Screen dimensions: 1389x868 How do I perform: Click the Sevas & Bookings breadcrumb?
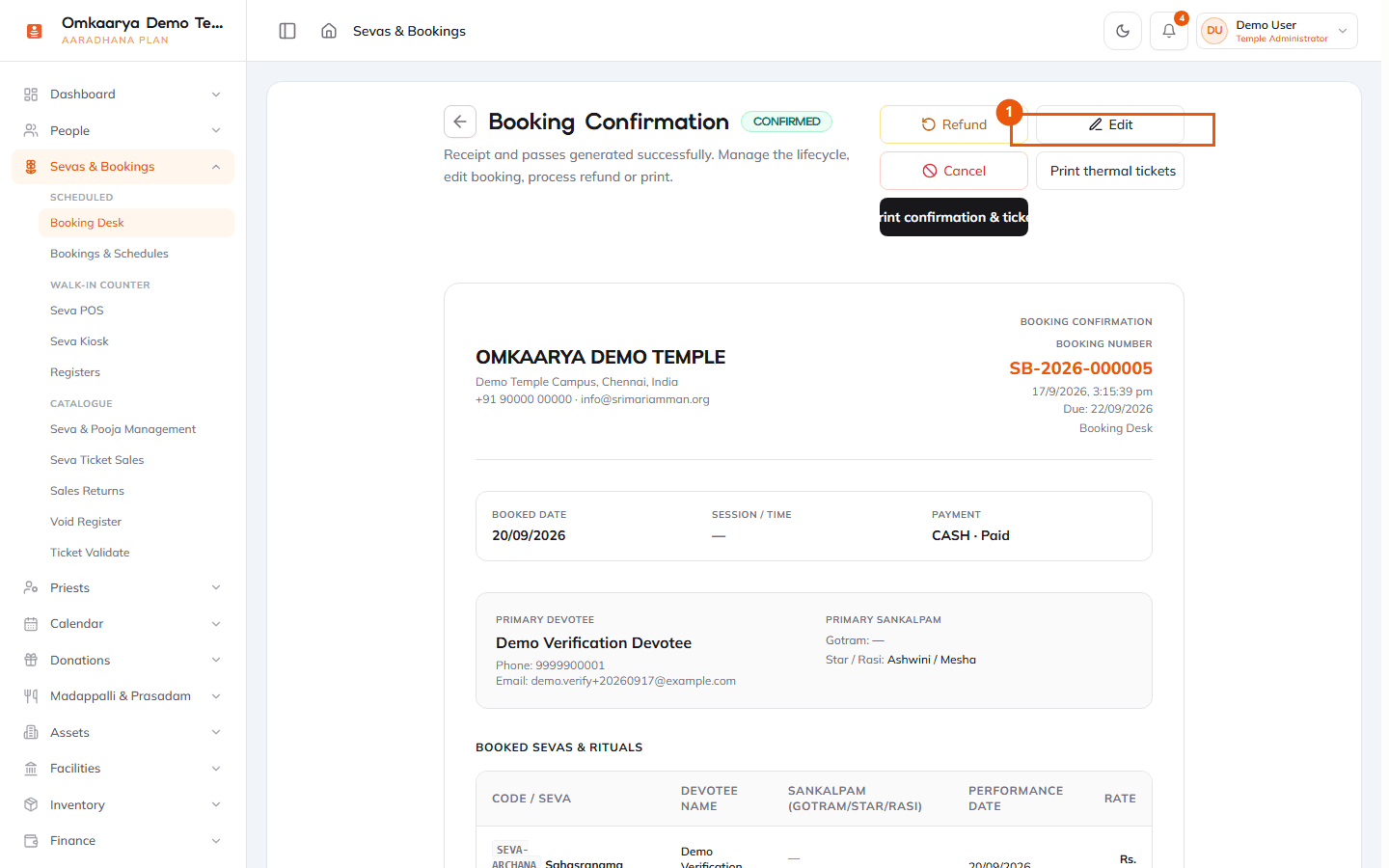click(x=409, y=31)
